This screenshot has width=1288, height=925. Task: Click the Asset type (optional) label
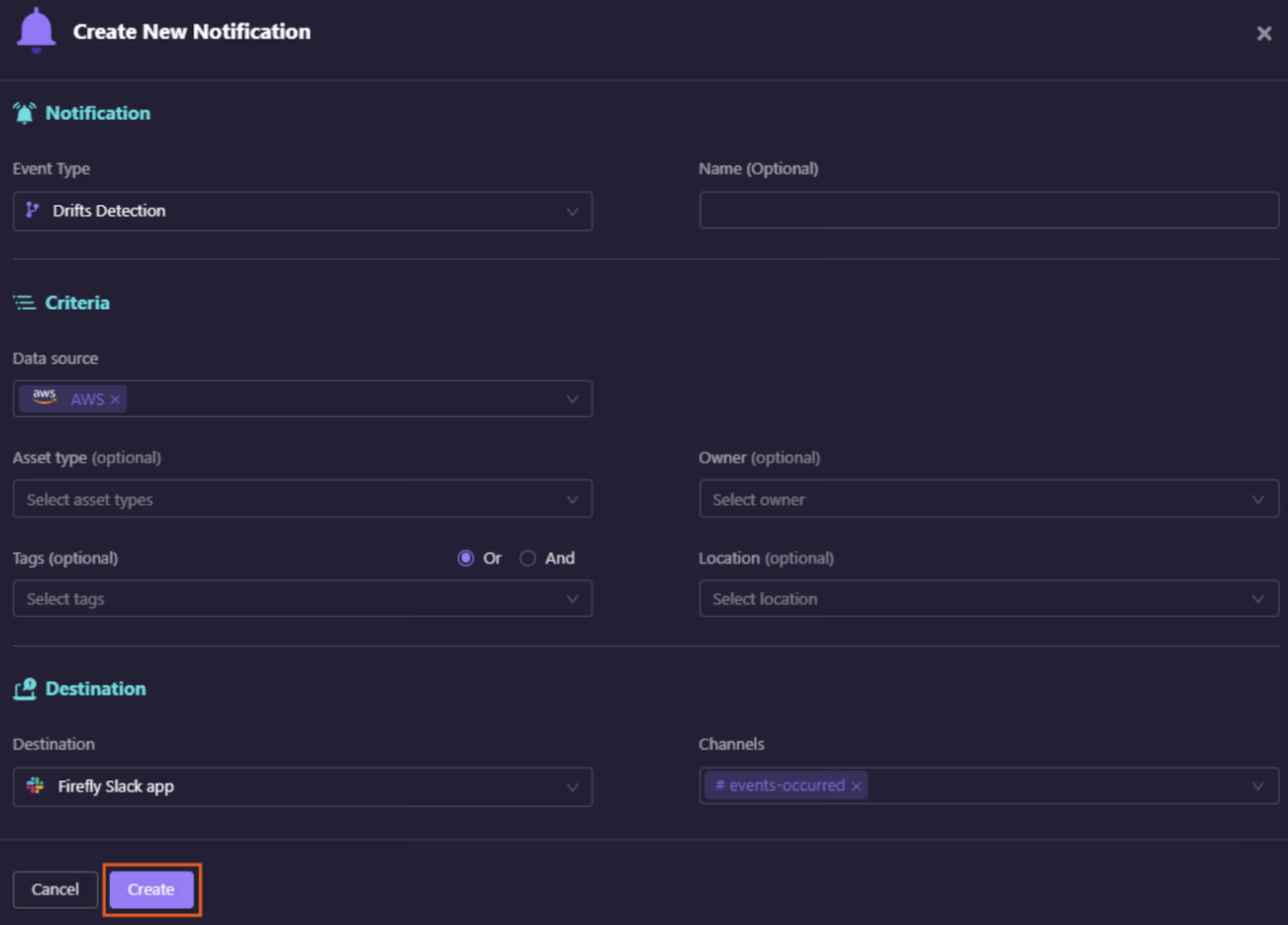pos(87,458)
